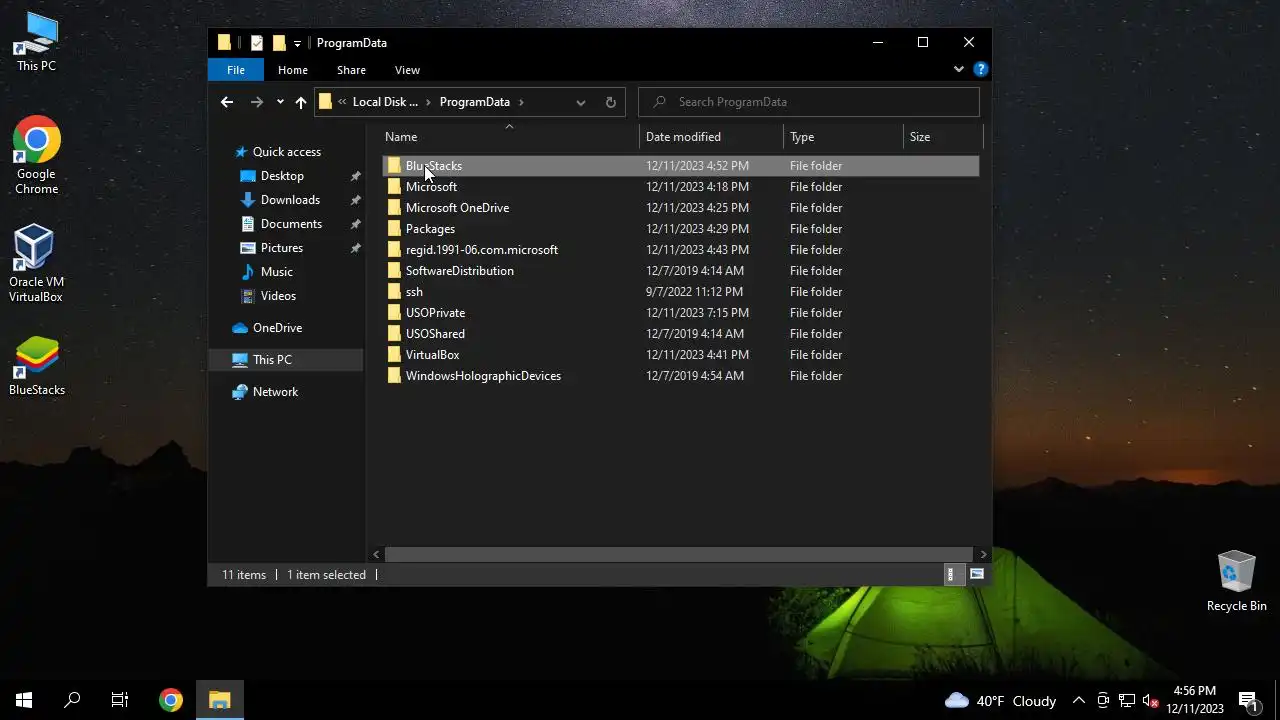
Task: Switch to the Home ribbon tab
Action: point(293,70)
